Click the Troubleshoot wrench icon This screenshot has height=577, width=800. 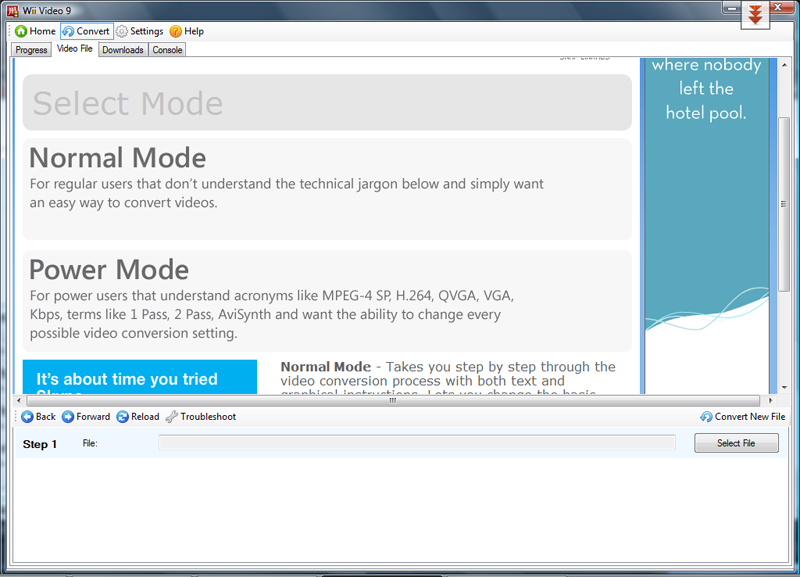tap(171, 417)
